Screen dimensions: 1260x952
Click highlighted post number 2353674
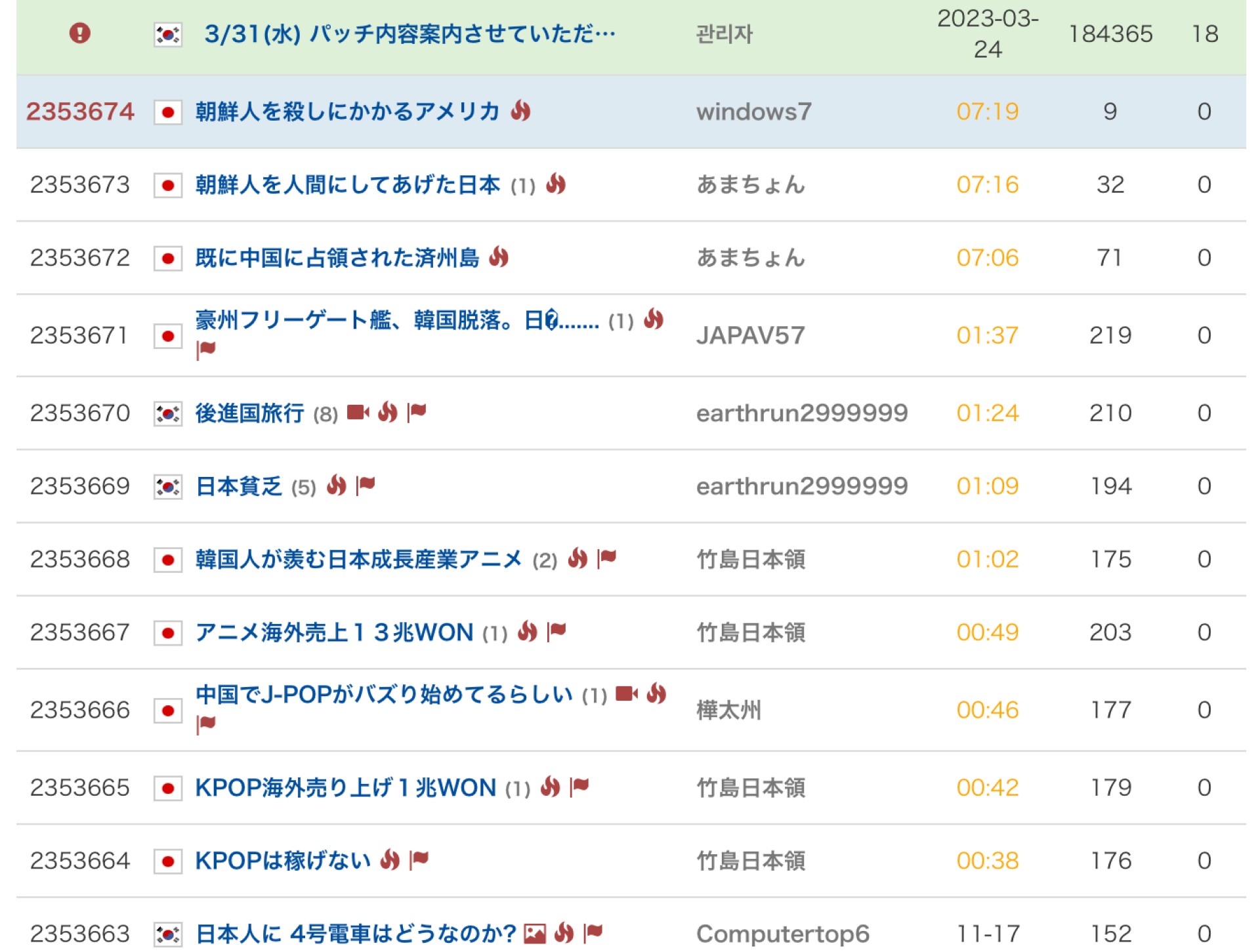point(80,112)
